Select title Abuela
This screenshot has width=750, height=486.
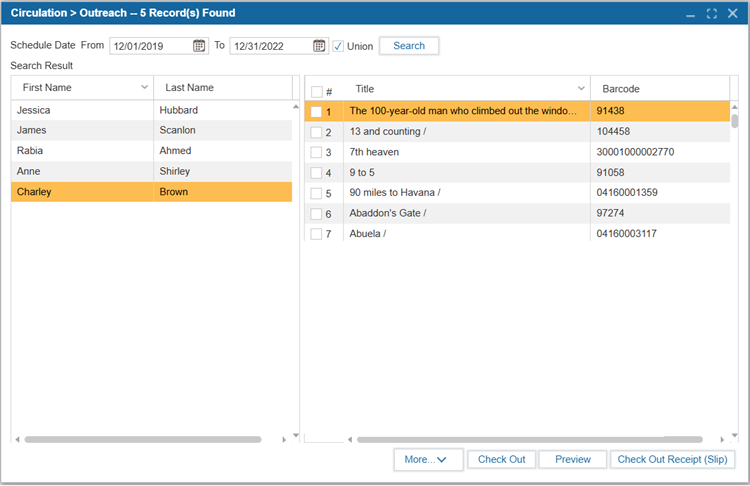[x=467, y=233]
